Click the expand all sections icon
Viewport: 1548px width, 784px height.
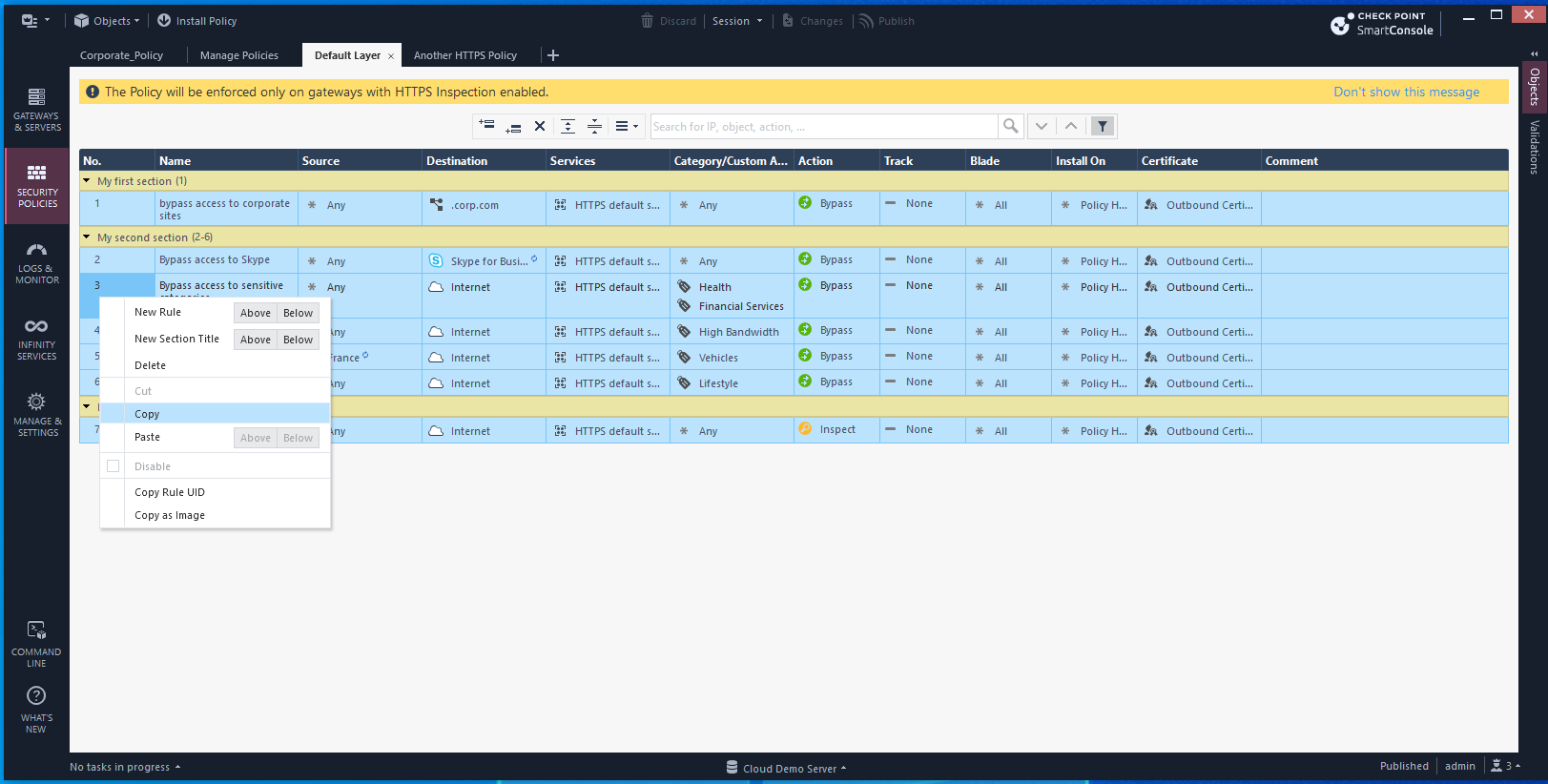568,126
